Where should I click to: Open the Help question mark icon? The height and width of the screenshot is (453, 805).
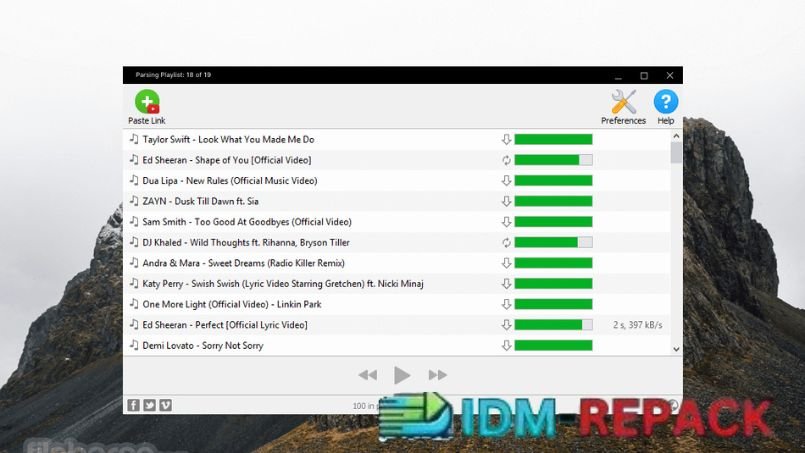coord(666,107)
